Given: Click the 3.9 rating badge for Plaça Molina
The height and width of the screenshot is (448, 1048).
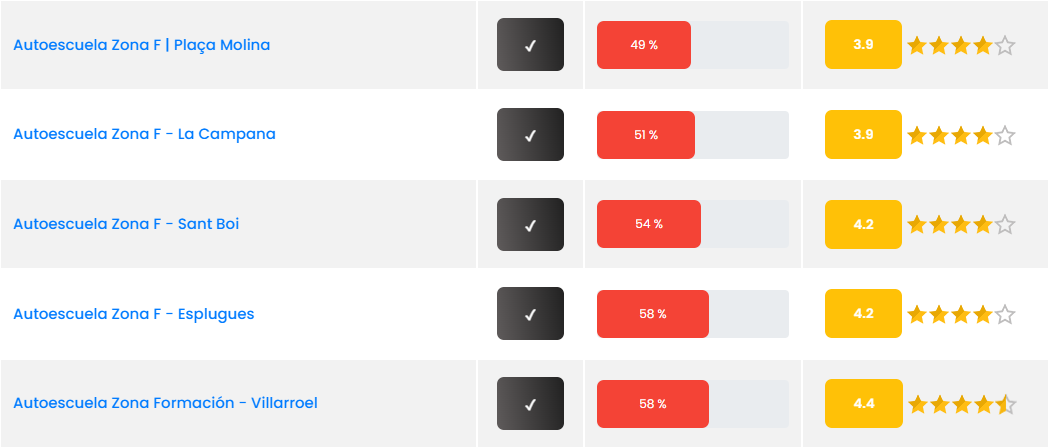Looking at the screenshot, I should pyautogui.click(x=863, y=45).
